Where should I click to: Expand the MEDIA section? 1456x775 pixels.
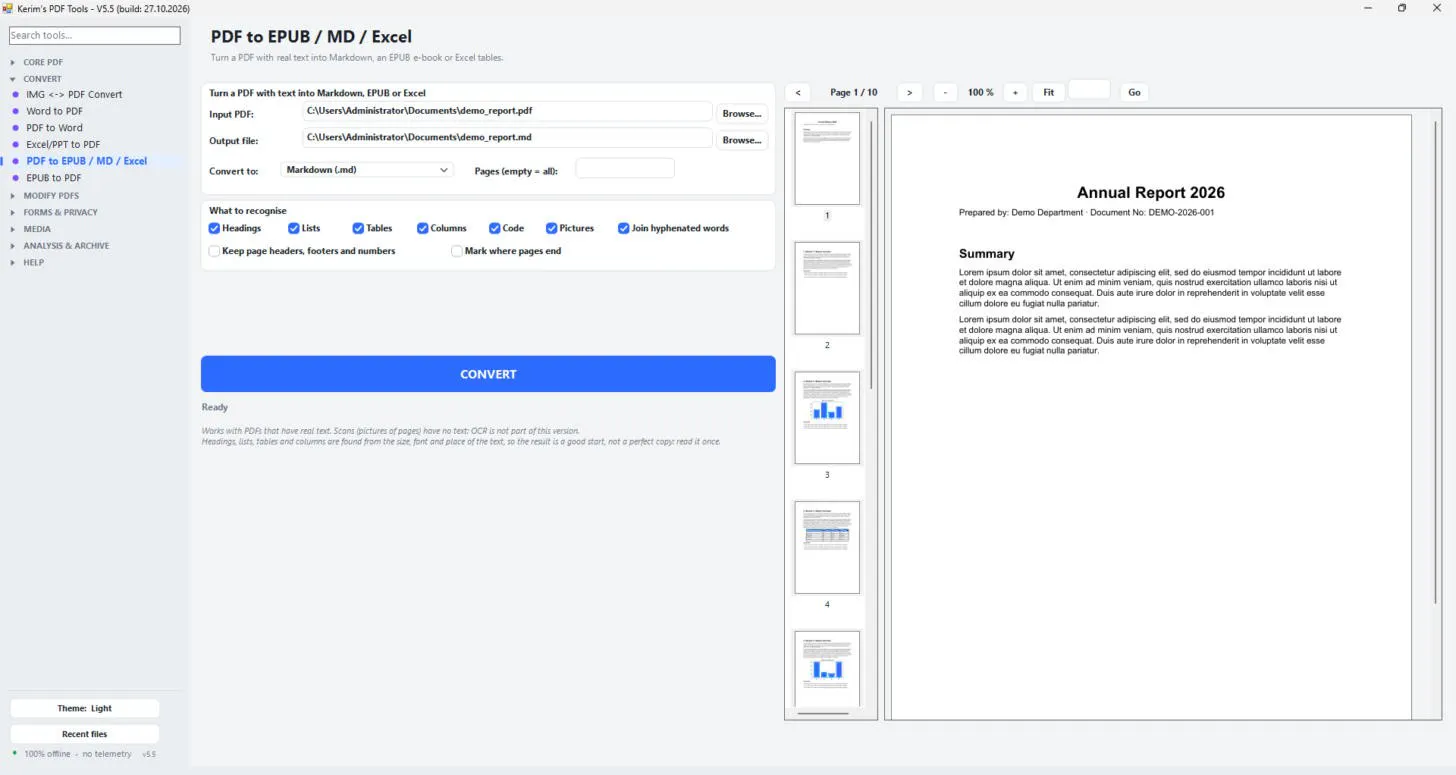pyautogui.click(x=37, y=229)
